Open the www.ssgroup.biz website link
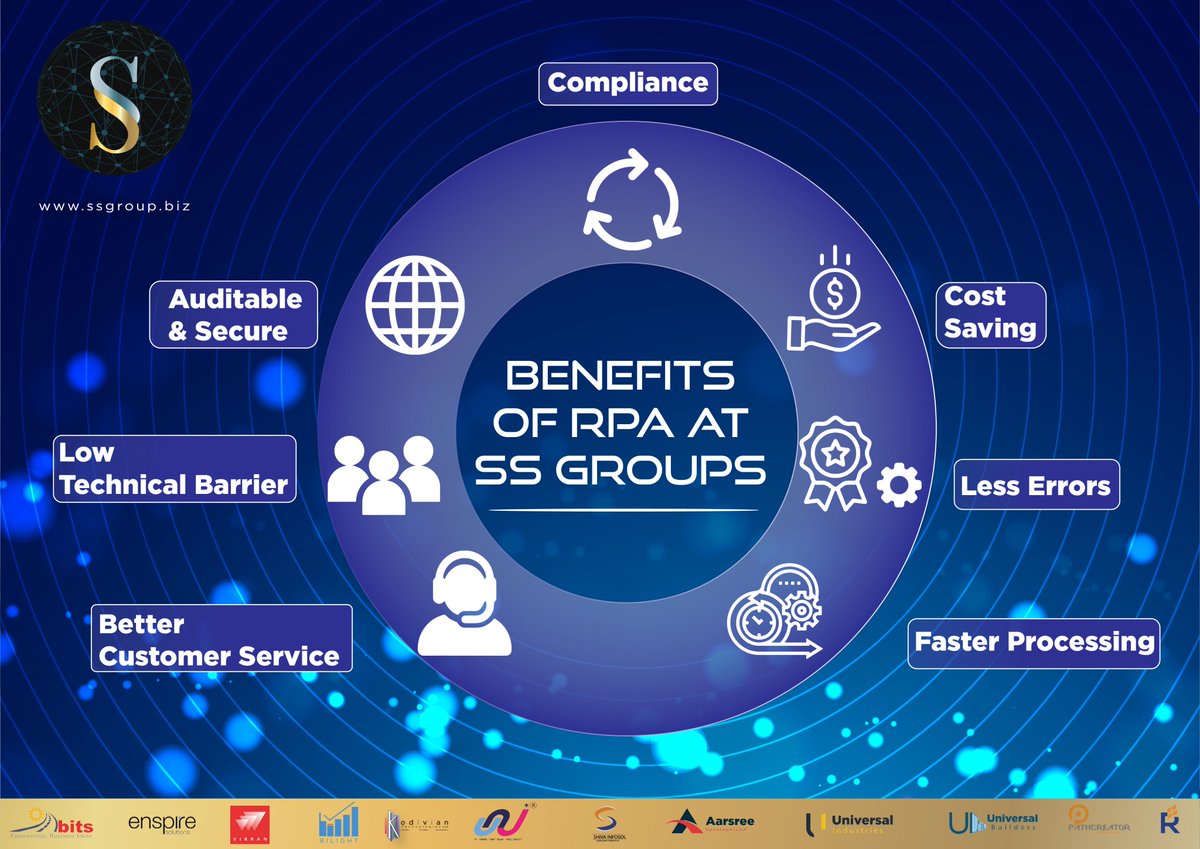This screenshot has height=849, width=1200. point(114,206)
